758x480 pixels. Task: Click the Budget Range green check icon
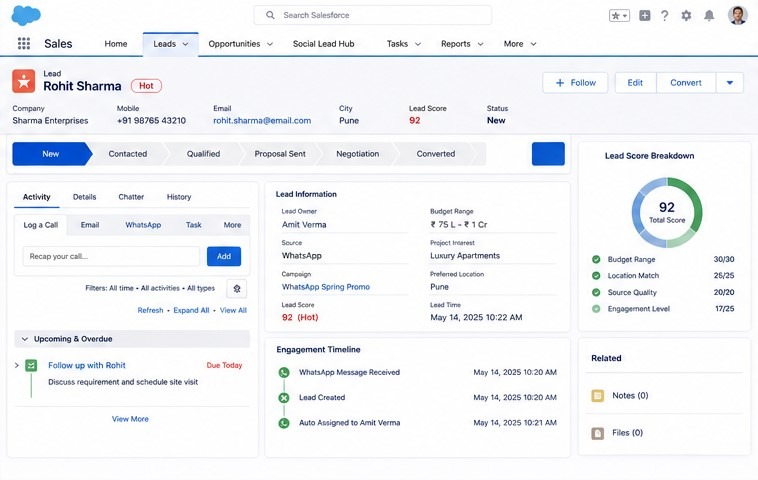pyautogui.click(x=596, y=259)
